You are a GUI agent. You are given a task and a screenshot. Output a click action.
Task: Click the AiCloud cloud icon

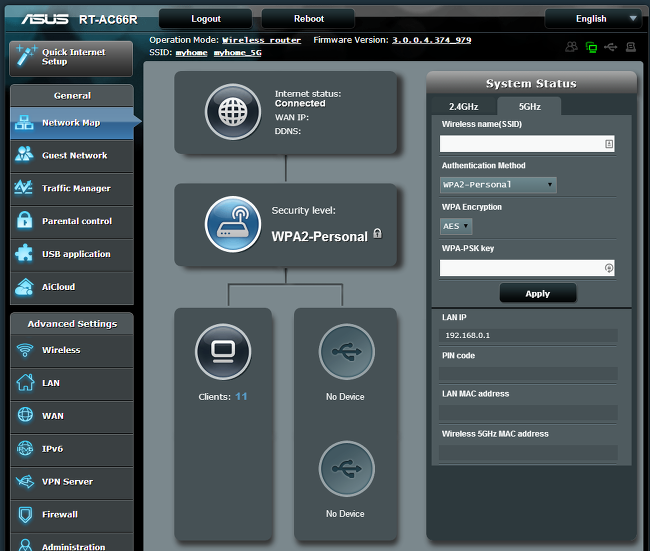tap(24, 286)
